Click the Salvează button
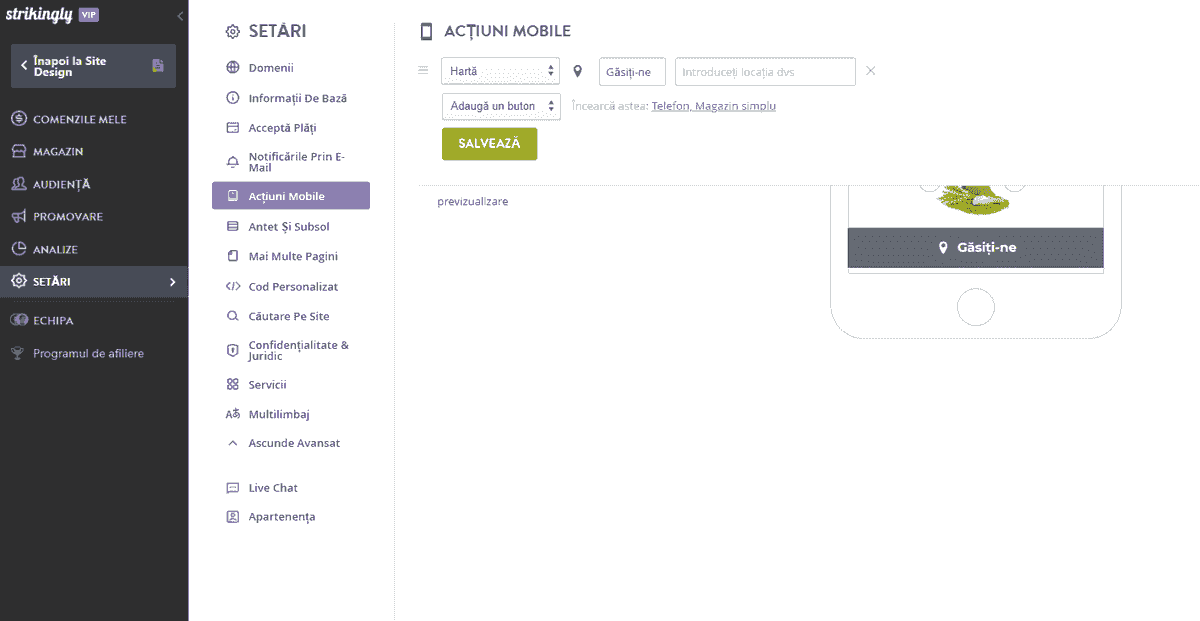 [x=489, y=144]
